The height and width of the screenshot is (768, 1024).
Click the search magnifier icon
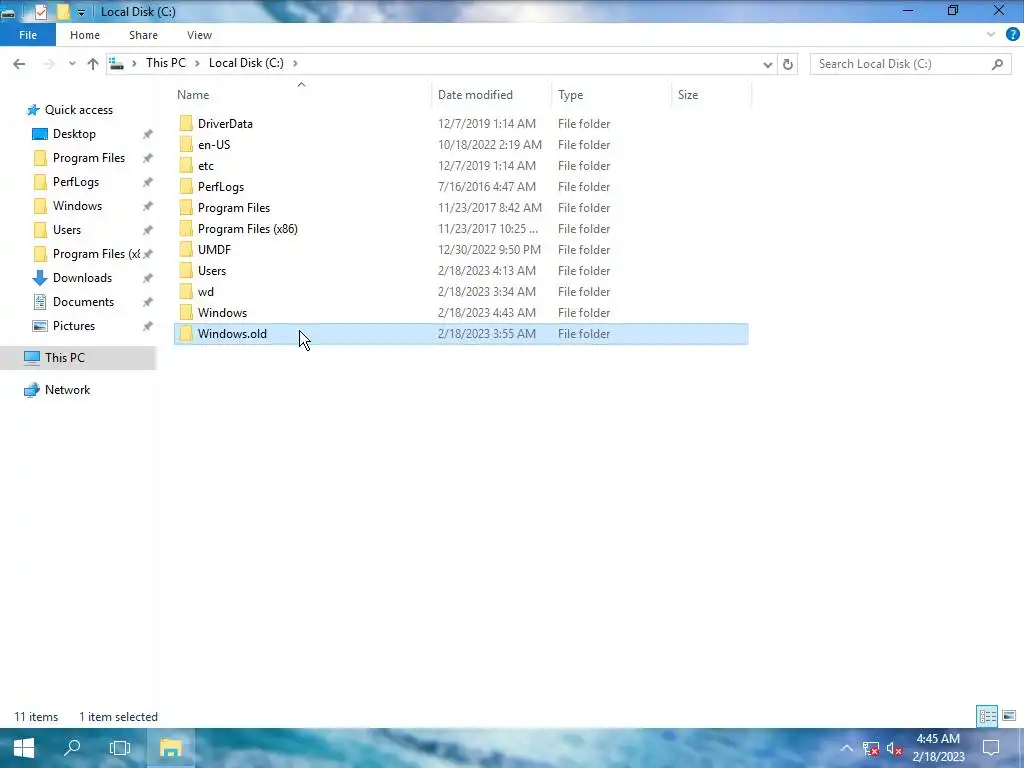click(997, 64)
